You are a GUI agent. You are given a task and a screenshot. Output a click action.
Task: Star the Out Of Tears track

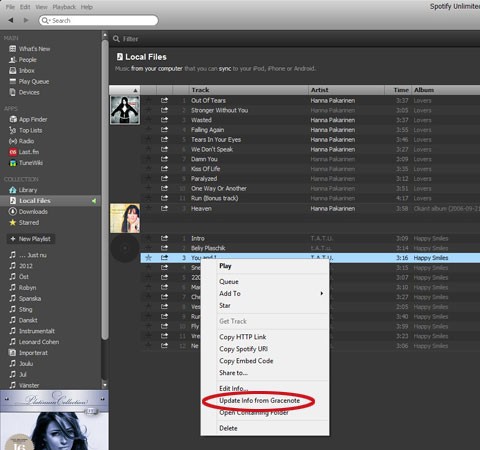(149, 100)
